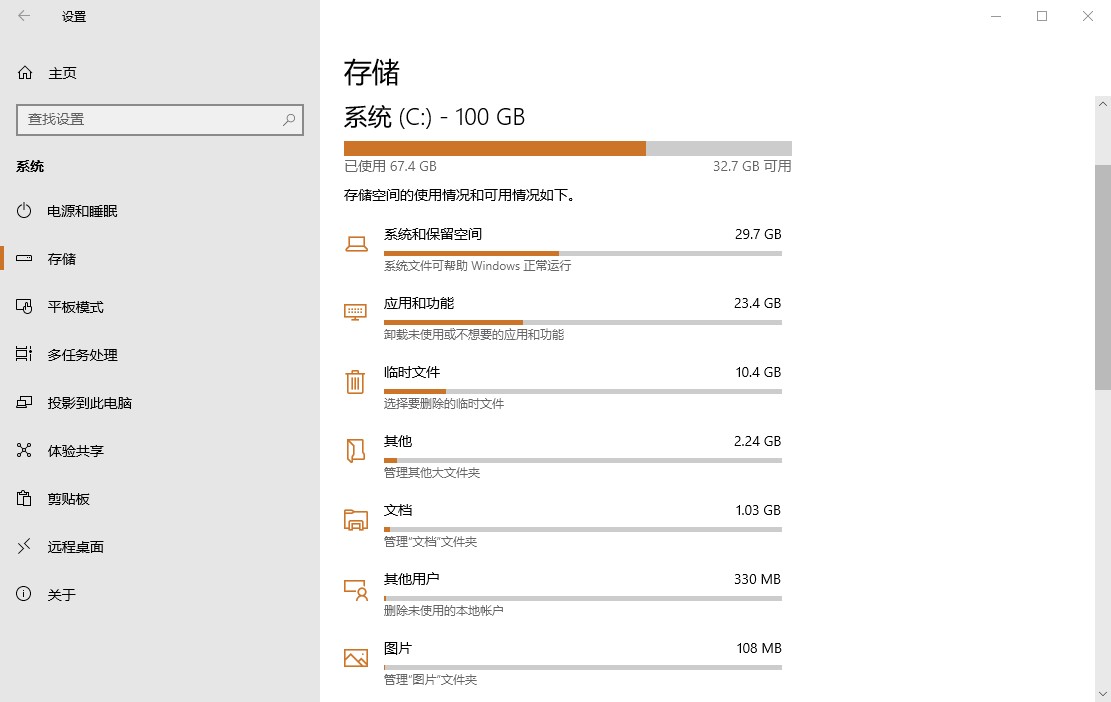Click the 剪贴板 clipboard icon
This screenshot has height=702, width=1111.
pyautogui.click(x=23, y=499)
